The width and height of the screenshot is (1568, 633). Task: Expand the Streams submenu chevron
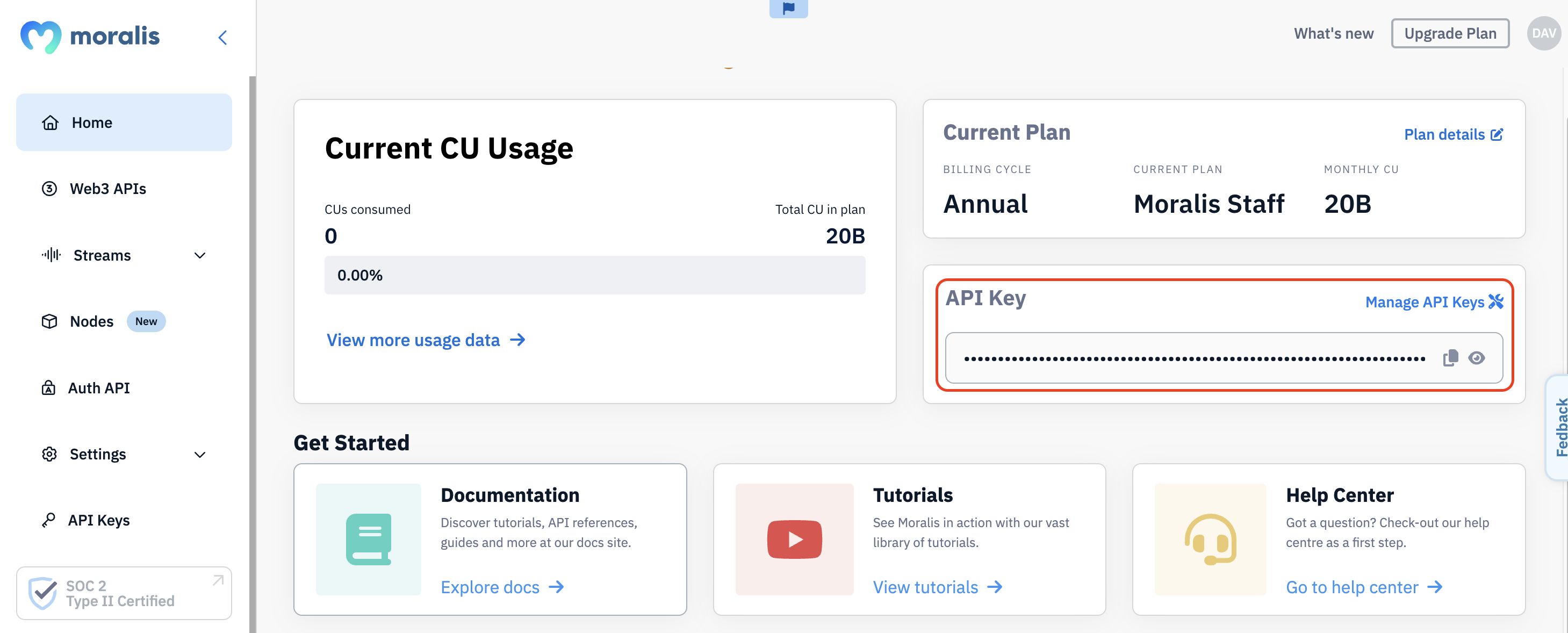pos(200,256)
